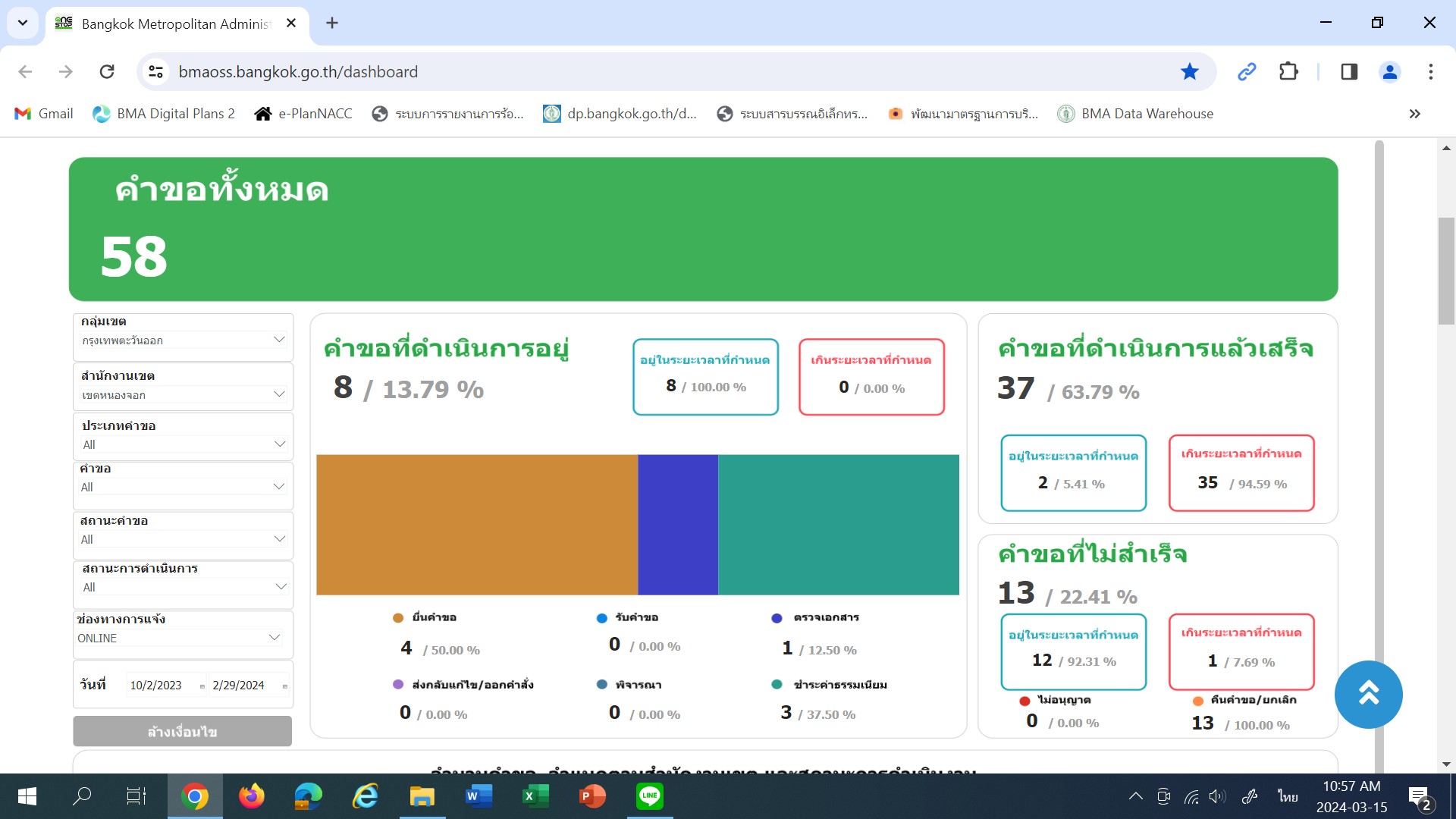Open Excel from the Windows taskbar
The image size is (1456, 819).
click(x=535, y=796)
